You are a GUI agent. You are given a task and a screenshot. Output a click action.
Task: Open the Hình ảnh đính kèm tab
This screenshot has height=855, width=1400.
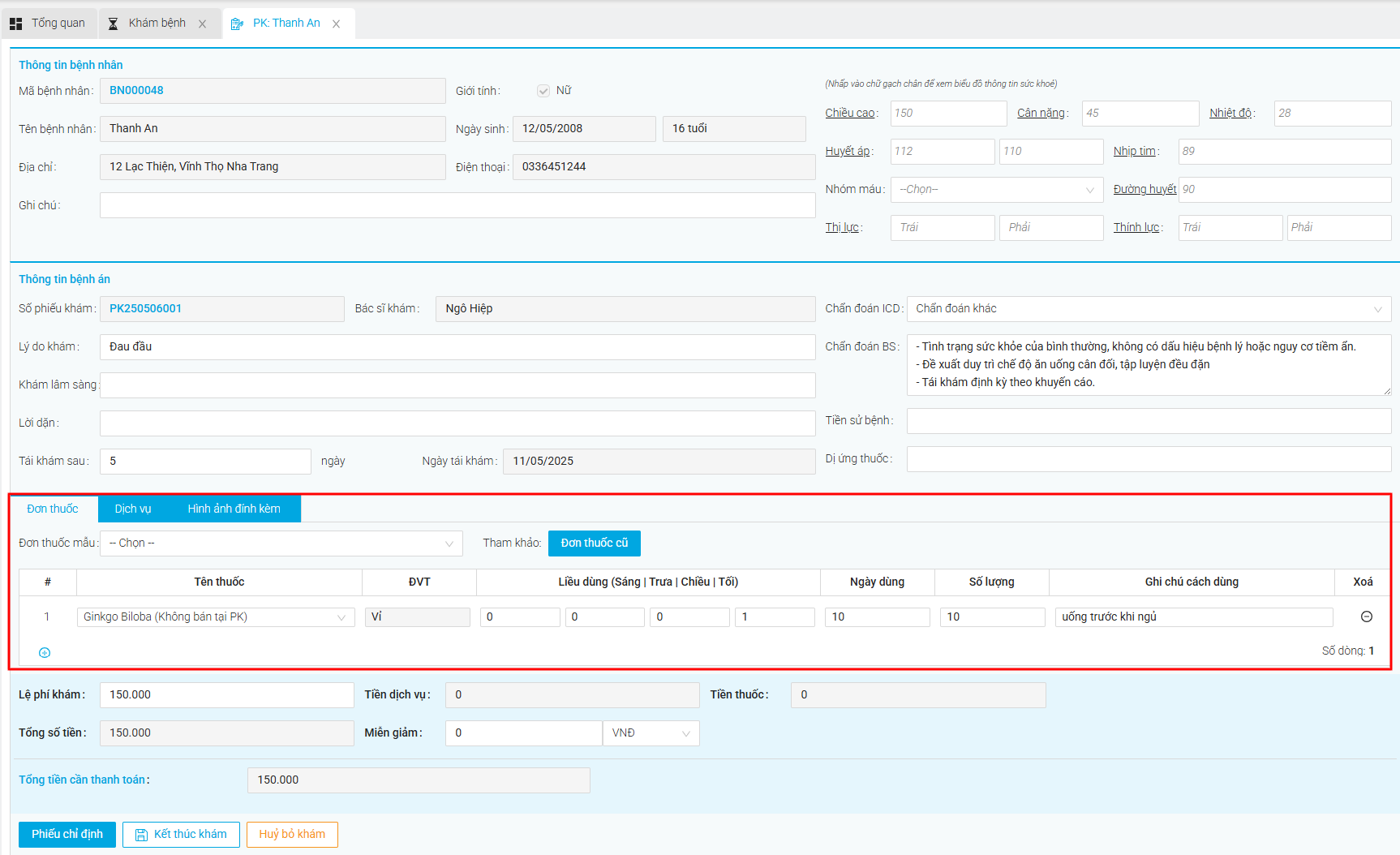(234, 509)
